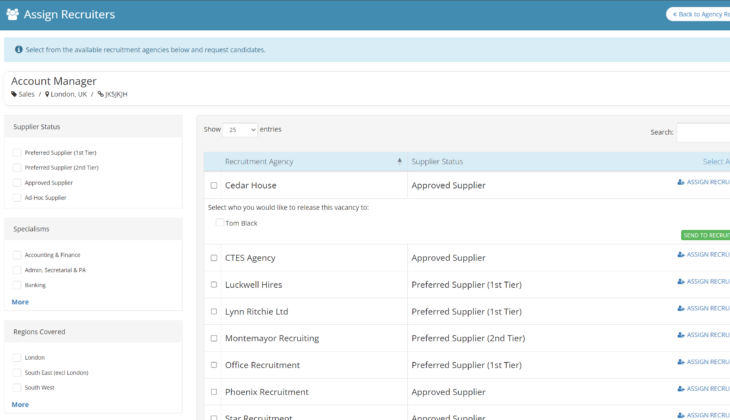Sort by Supplier Status column header
The width and height of the screenshot is (730, 420).
click(x=438, y=162)
